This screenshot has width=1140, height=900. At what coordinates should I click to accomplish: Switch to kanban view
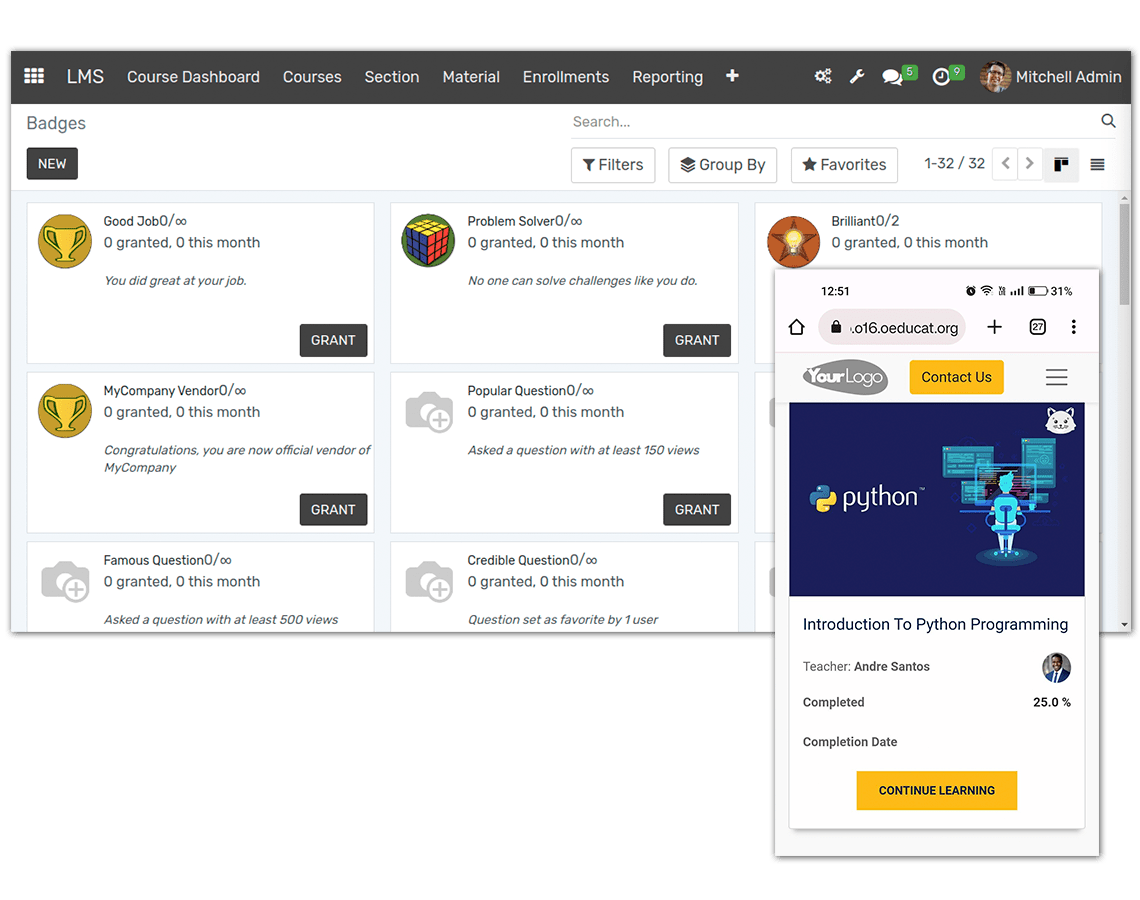click(x=1061, y=165)
